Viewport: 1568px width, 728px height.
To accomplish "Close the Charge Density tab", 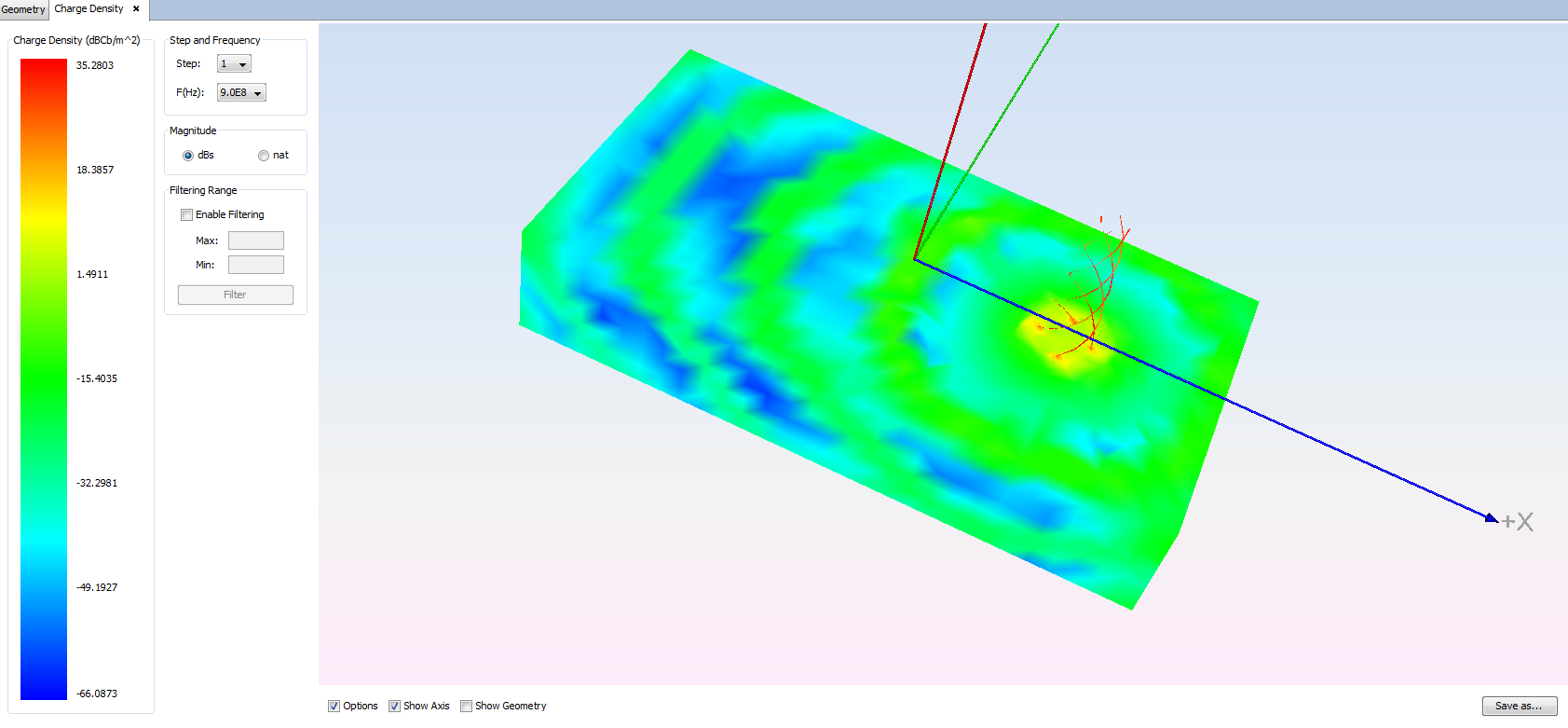I will pos(136,9).
